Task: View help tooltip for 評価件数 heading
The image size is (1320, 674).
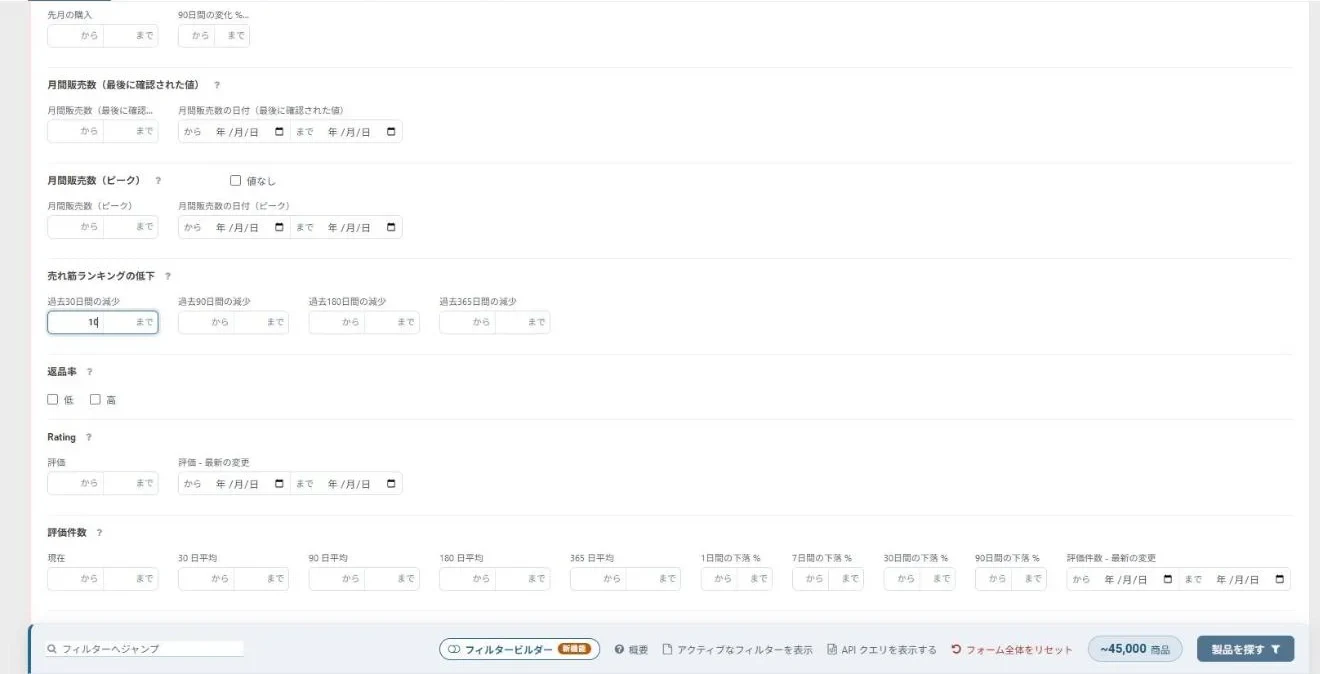Action: tap(99, 533)
